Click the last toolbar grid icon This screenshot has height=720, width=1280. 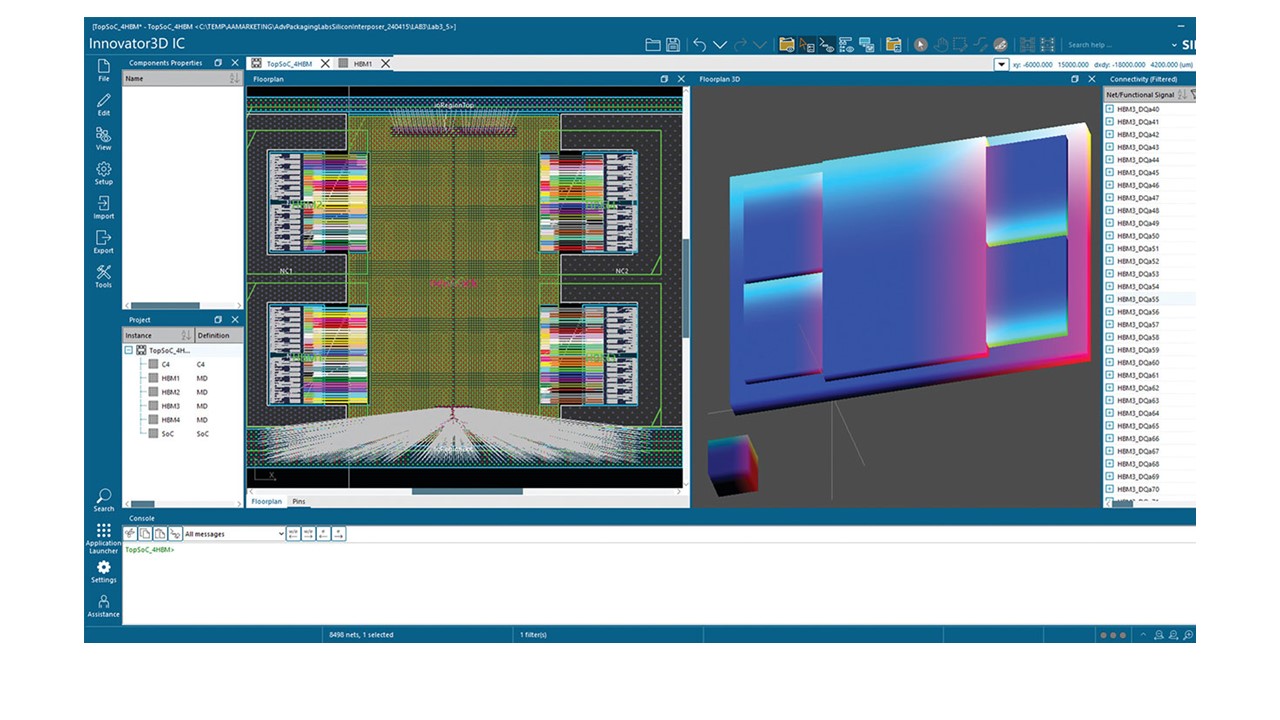[x=1047, y=45]
